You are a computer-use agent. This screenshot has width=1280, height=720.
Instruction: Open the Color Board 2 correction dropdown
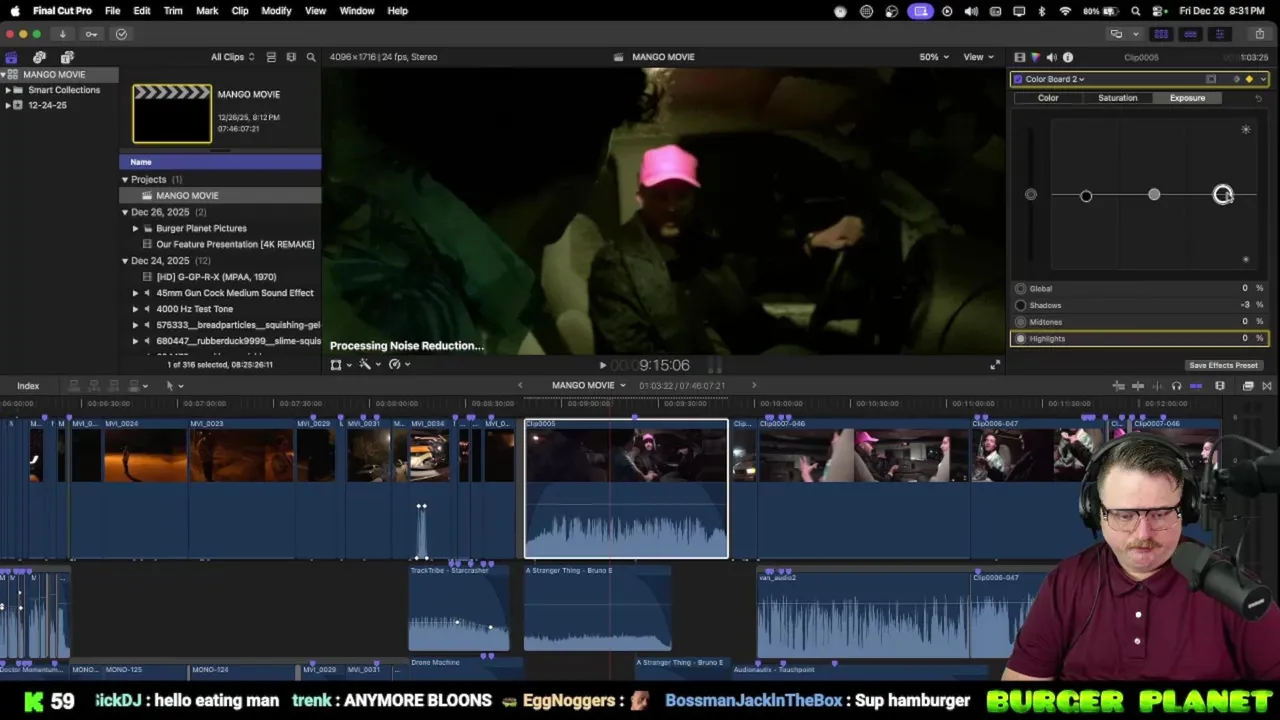pos(1055,79)
